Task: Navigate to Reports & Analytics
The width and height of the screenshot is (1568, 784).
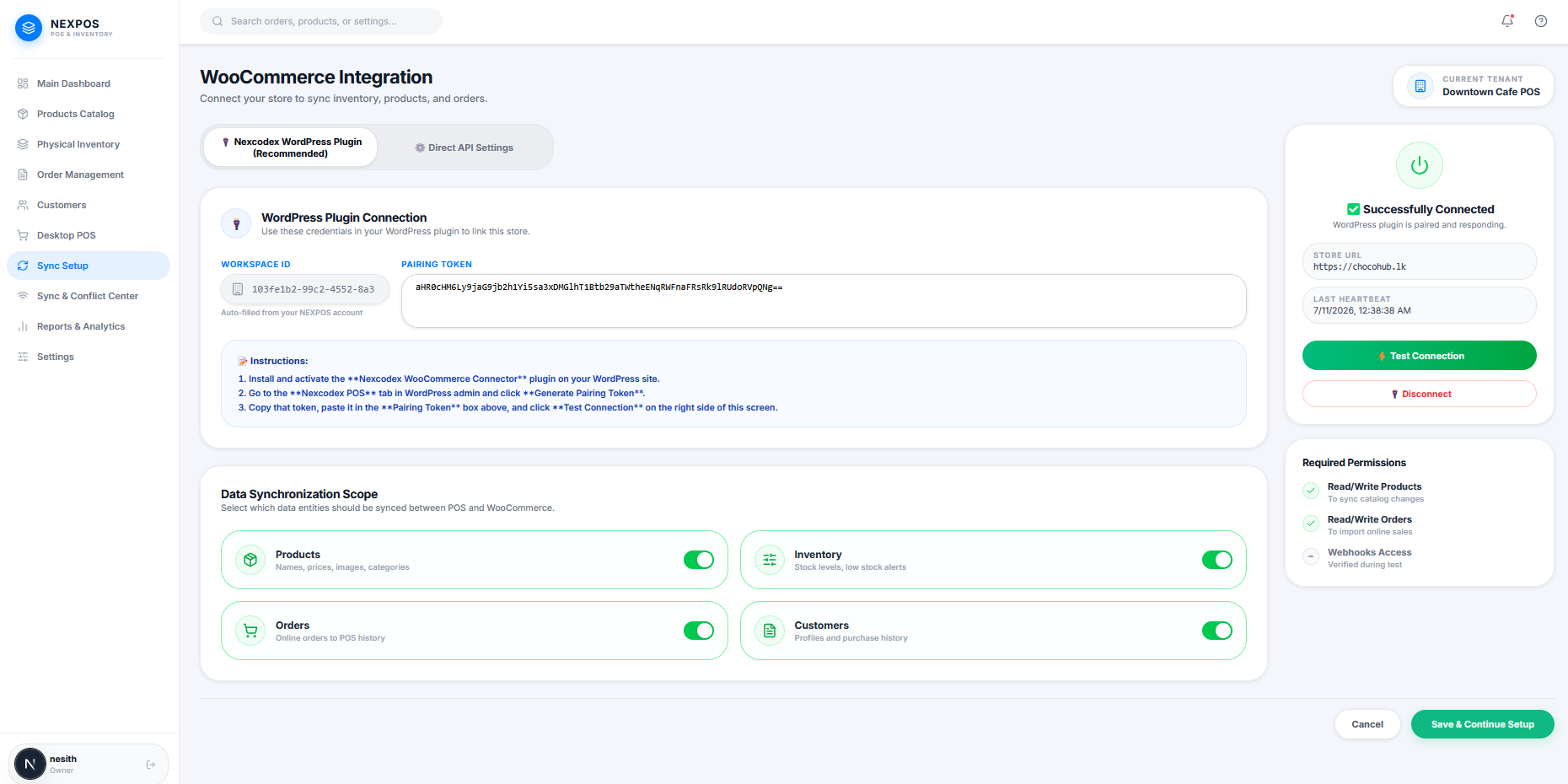Action: (89, 326)
